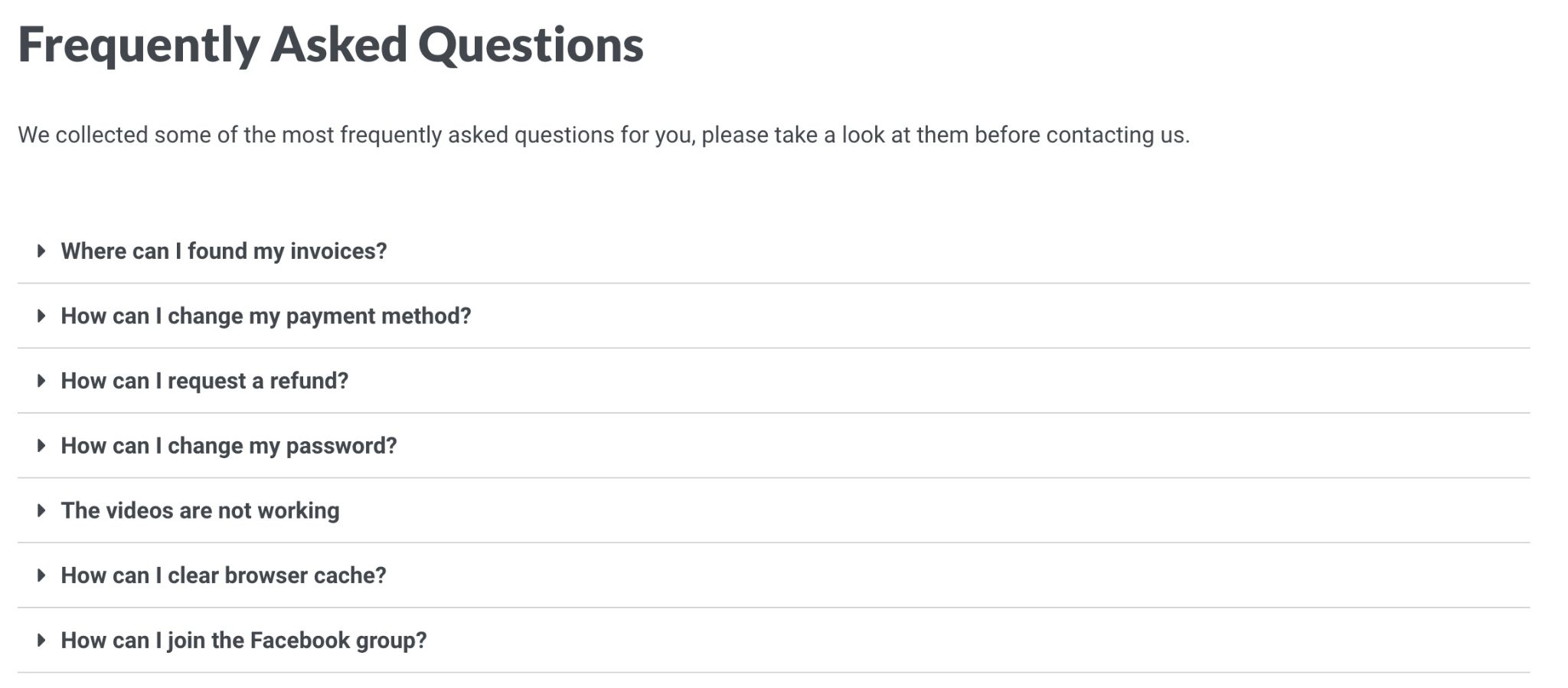Open the triangle for browser cache question
Image resolution: width=1568 pixels, height=688 pixels.
pos(41,575)
